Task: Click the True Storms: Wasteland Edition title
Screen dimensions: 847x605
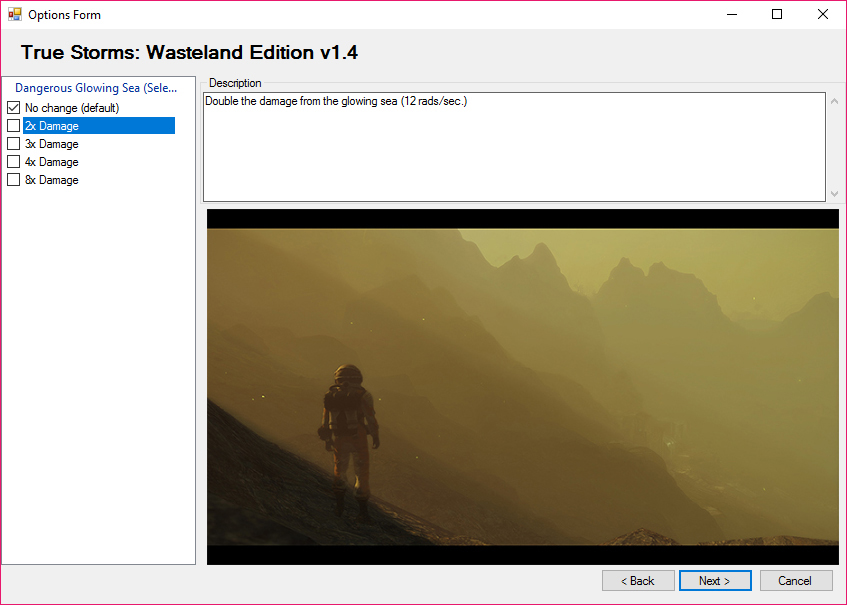Action: (189, 52)
